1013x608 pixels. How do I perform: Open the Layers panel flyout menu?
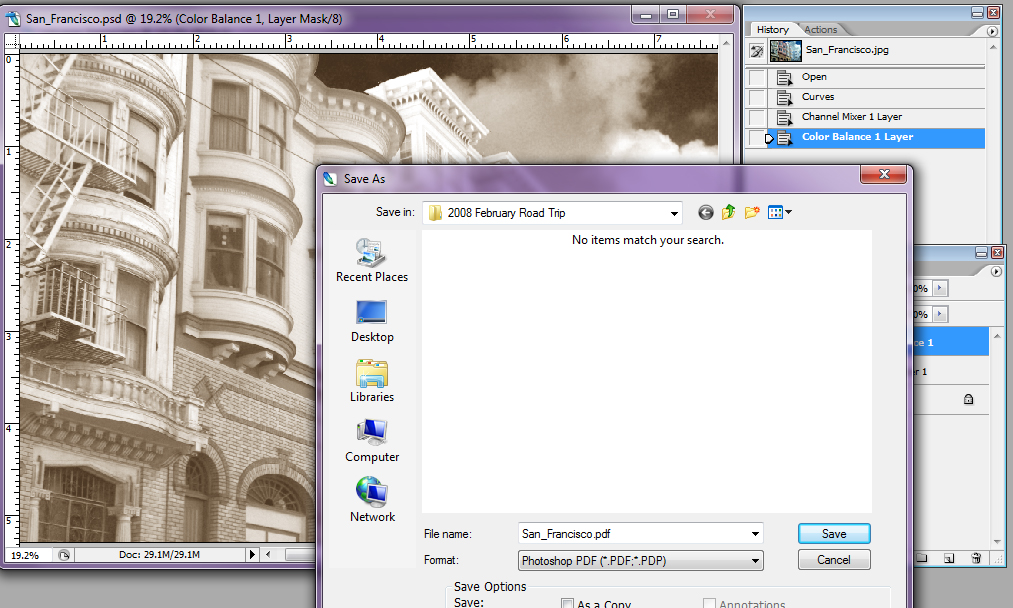(996, 271)
